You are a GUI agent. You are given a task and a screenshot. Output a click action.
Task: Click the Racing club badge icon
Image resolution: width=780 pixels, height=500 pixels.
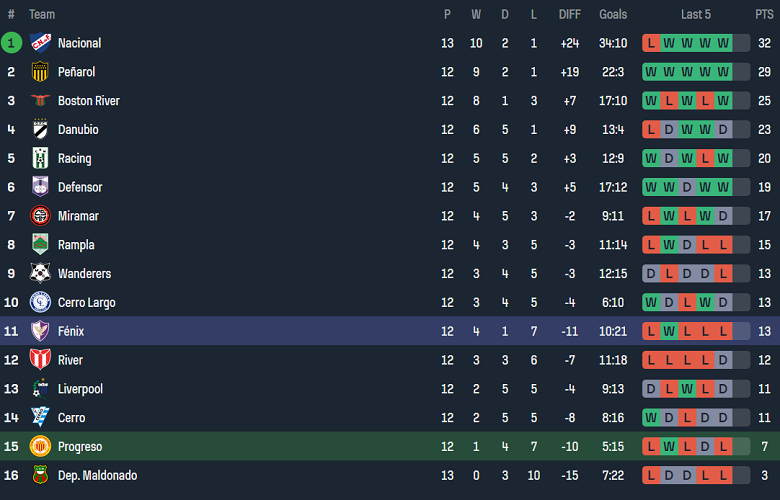[40, 158]
